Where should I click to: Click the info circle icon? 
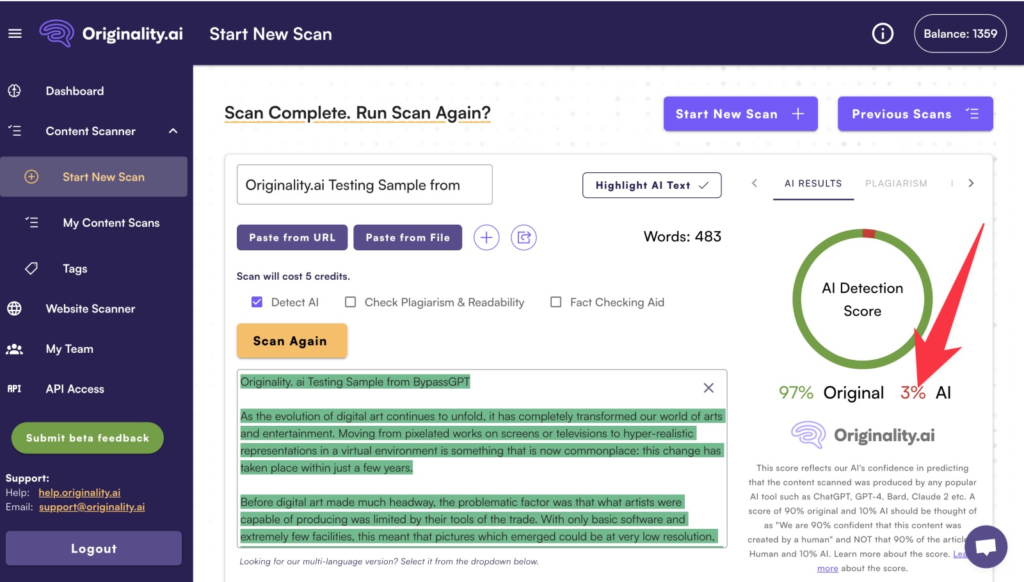882,34
